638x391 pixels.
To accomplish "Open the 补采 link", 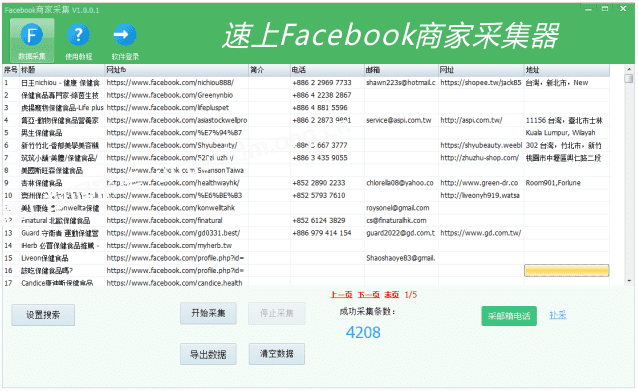I will click(x=557, y=315).
